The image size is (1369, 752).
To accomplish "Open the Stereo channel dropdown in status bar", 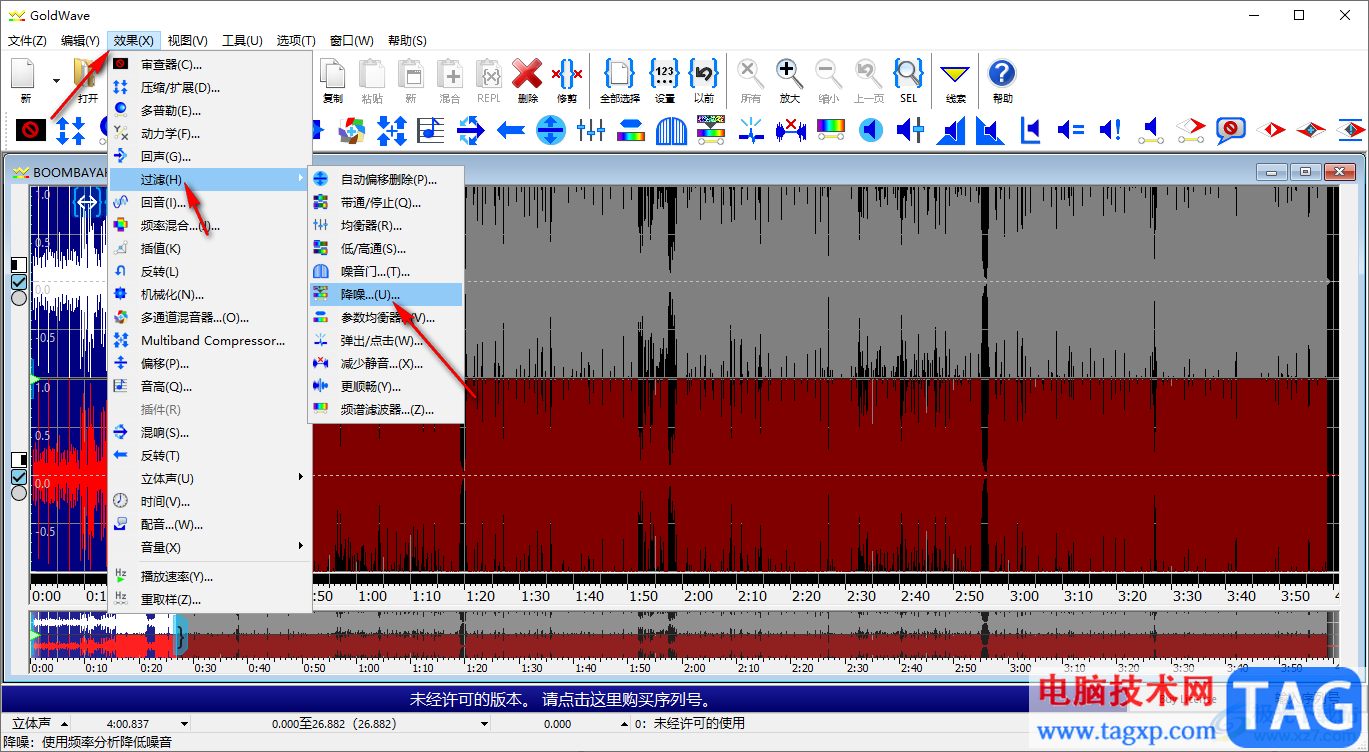I will point(65,724).
